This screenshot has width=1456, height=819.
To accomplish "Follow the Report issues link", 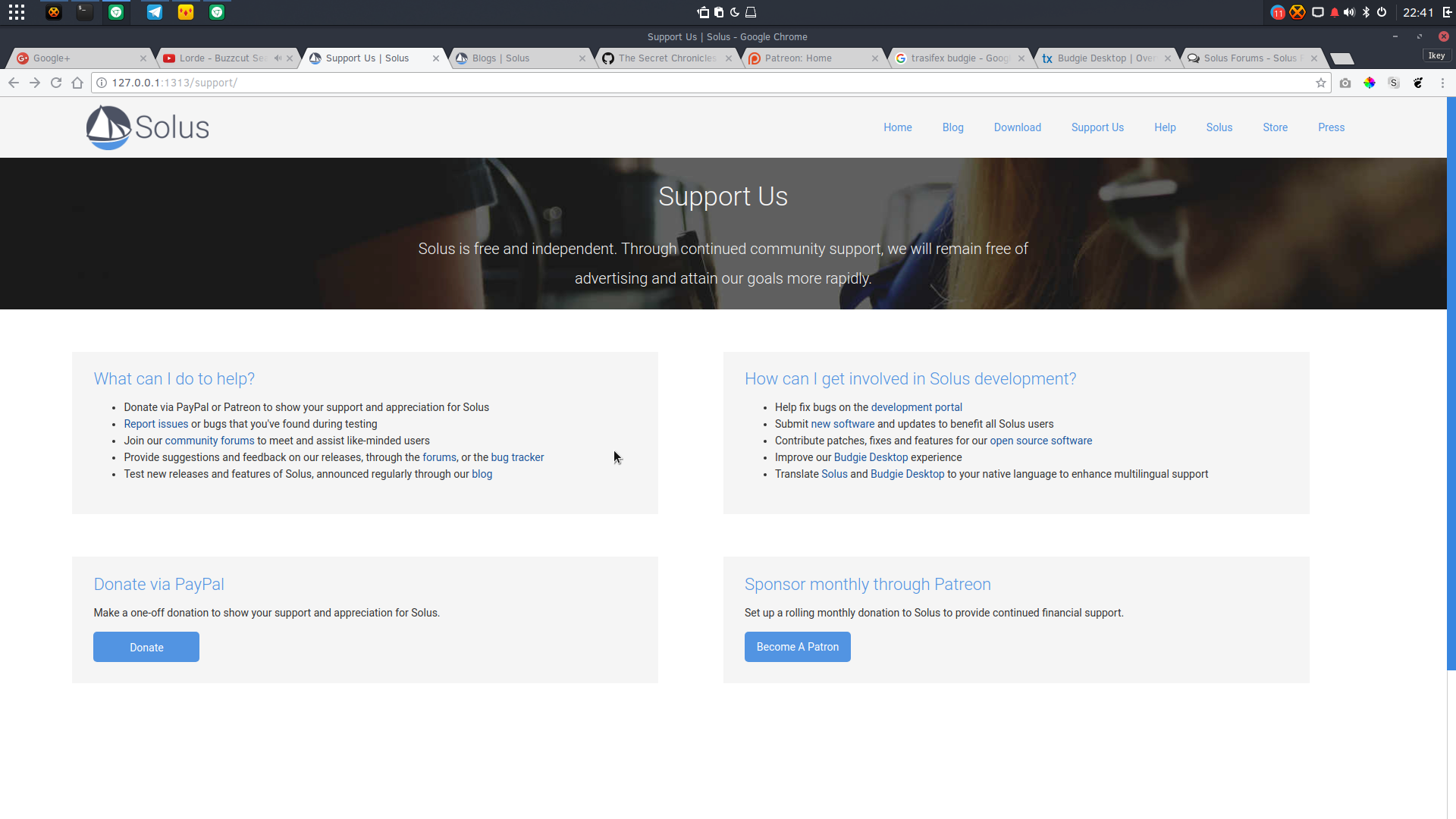I will coord(155,424).
